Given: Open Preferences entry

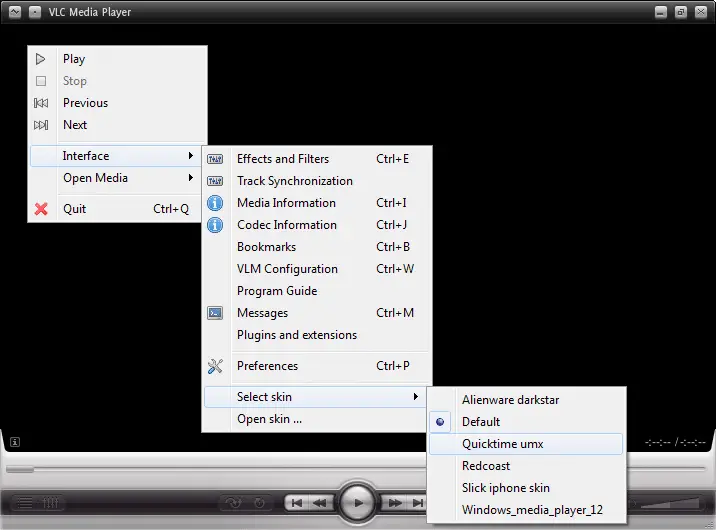Looking at the screenshot, I should (x=317, y=366).
